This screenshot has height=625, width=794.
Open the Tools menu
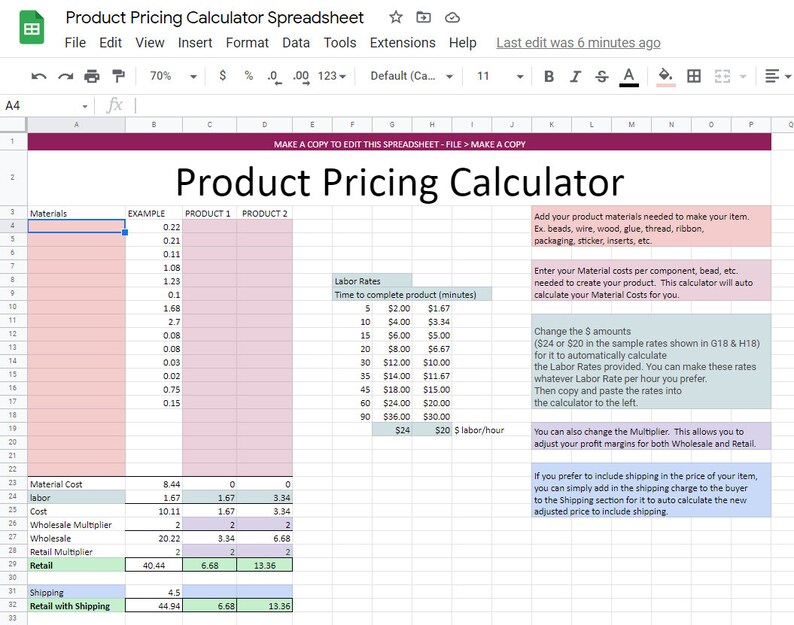coord(340,43)
